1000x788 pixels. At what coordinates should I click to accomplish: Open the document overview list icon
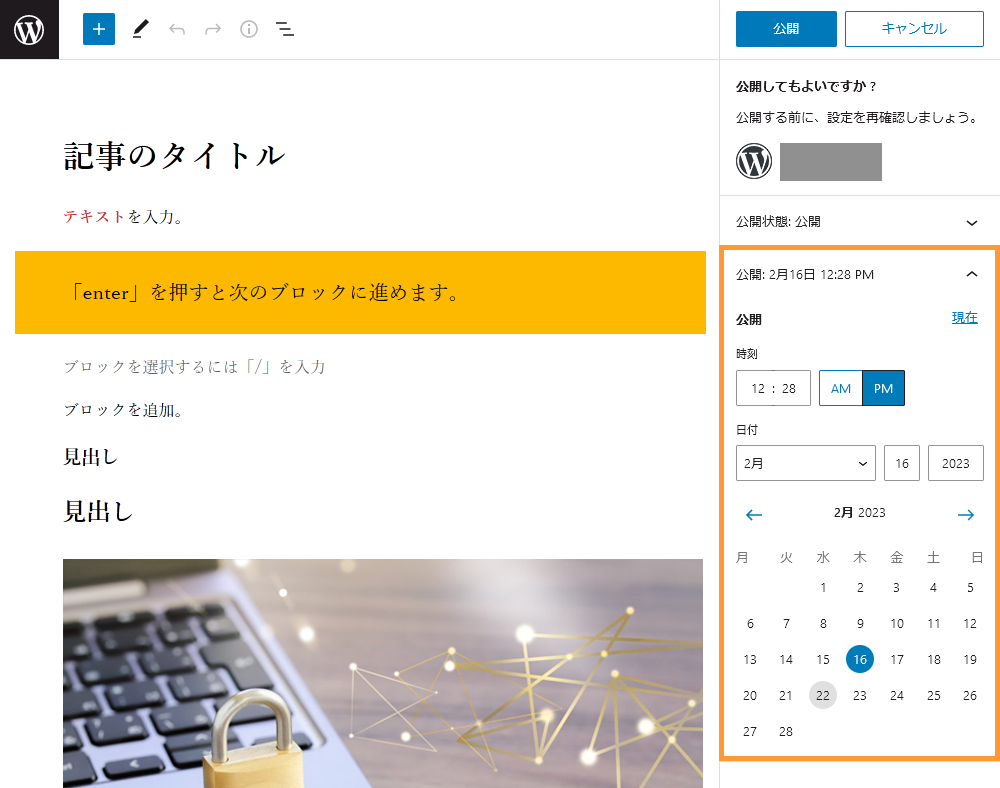(x=285, y=29)
